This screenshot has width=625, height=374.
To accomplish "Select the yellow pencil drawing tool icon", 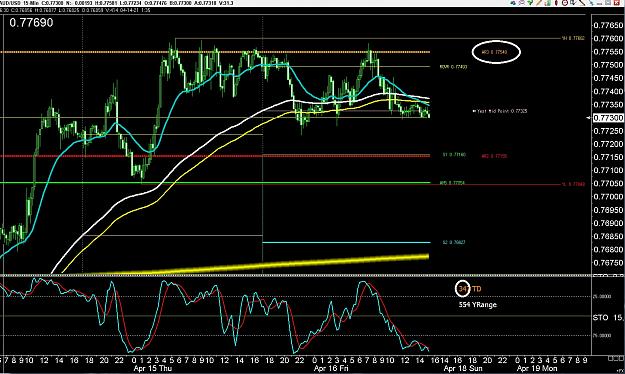I will click(539, 2).
